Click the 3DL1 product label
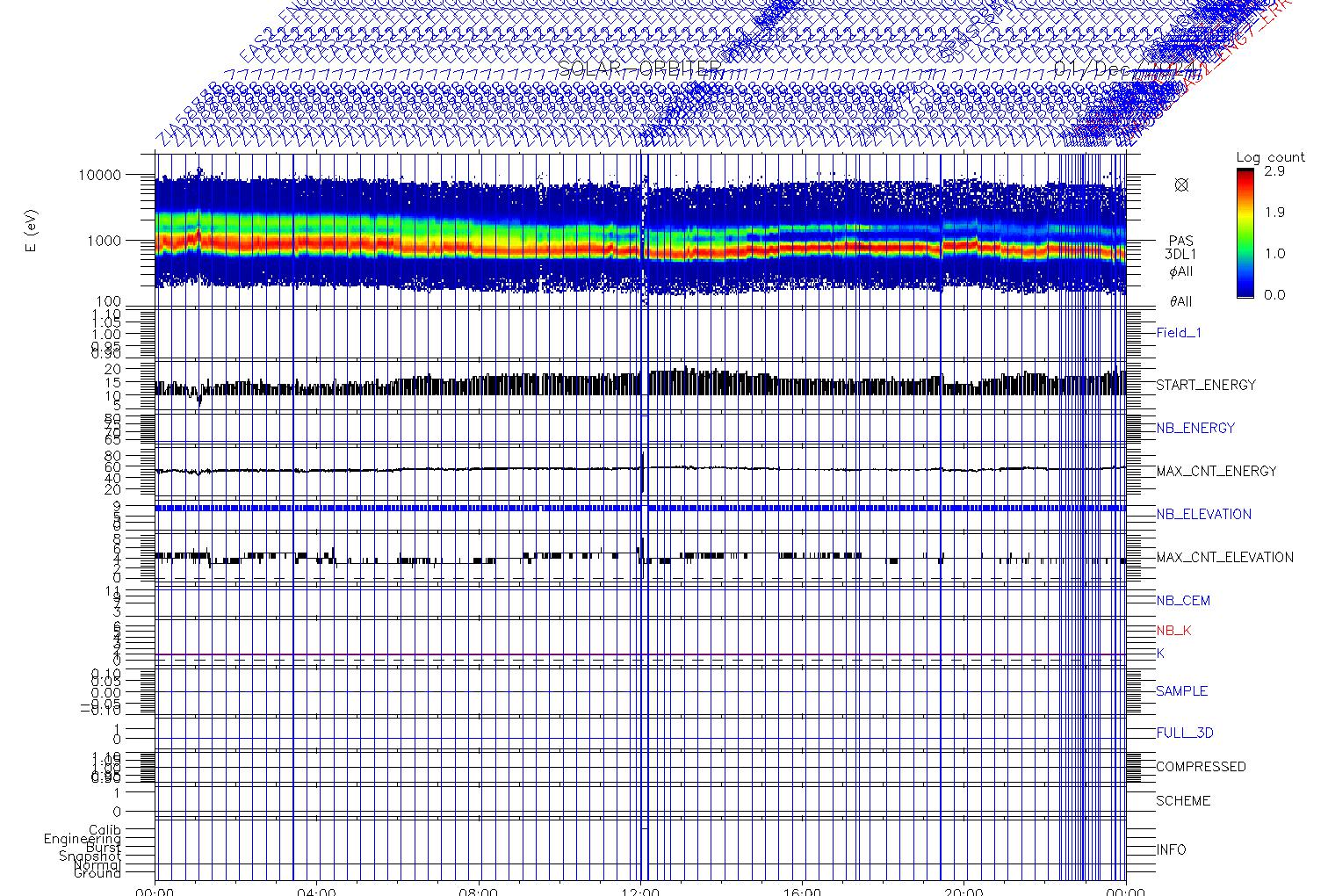 tap(1181, 255)
